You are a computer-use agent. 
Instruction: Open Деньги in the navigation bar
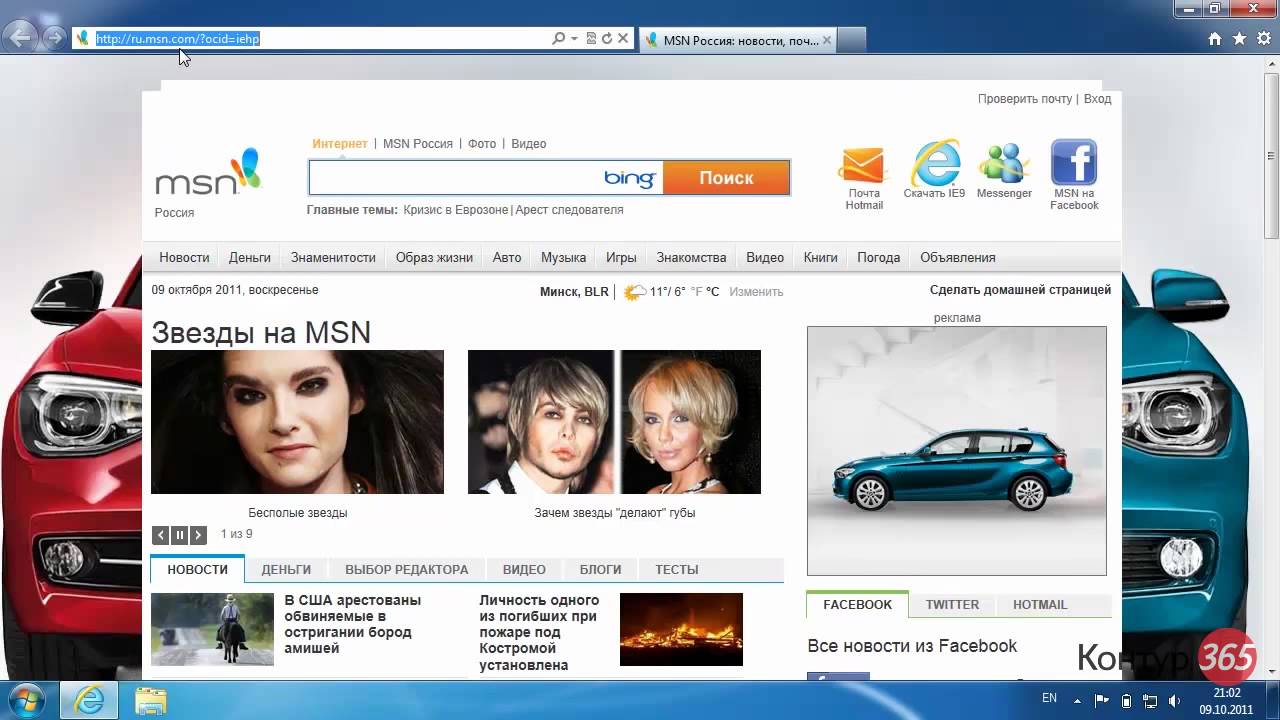click(250, 257)
